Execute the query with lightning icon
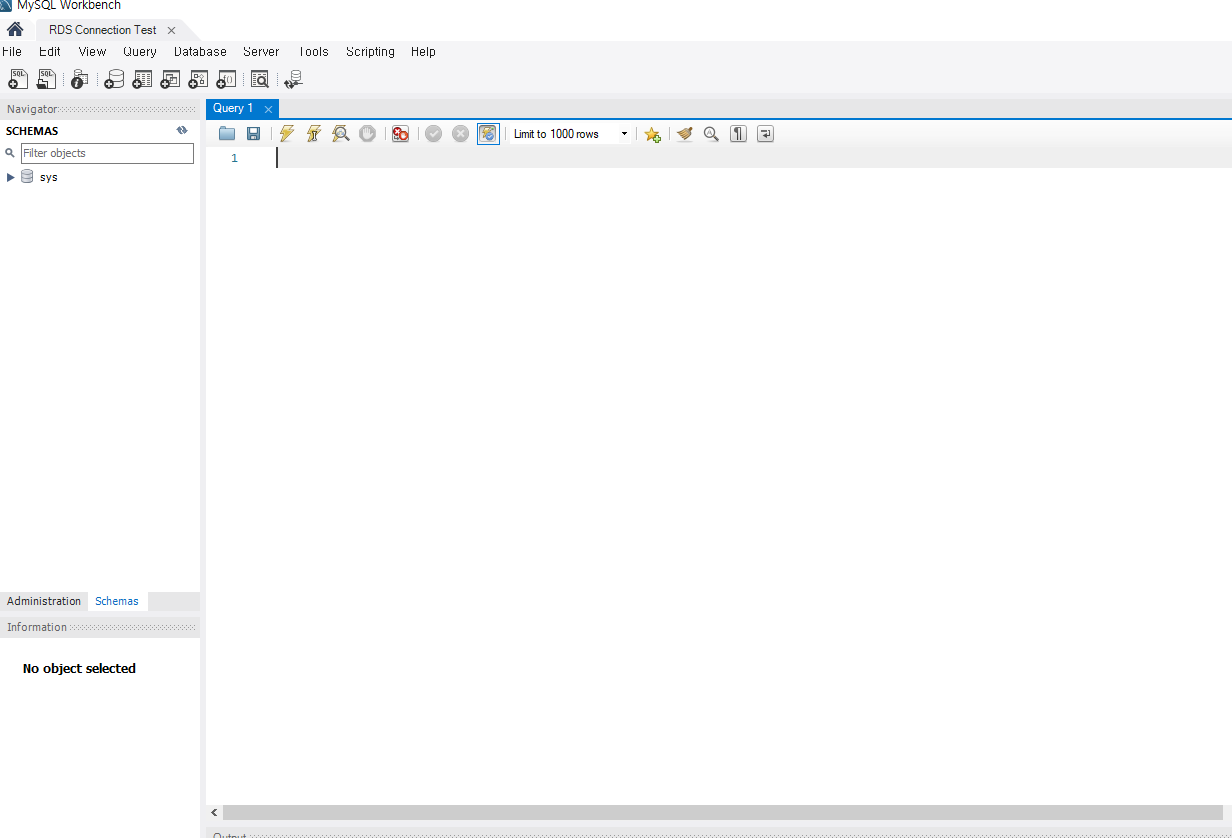1232x838 pixels. click(x=287, y=134)
